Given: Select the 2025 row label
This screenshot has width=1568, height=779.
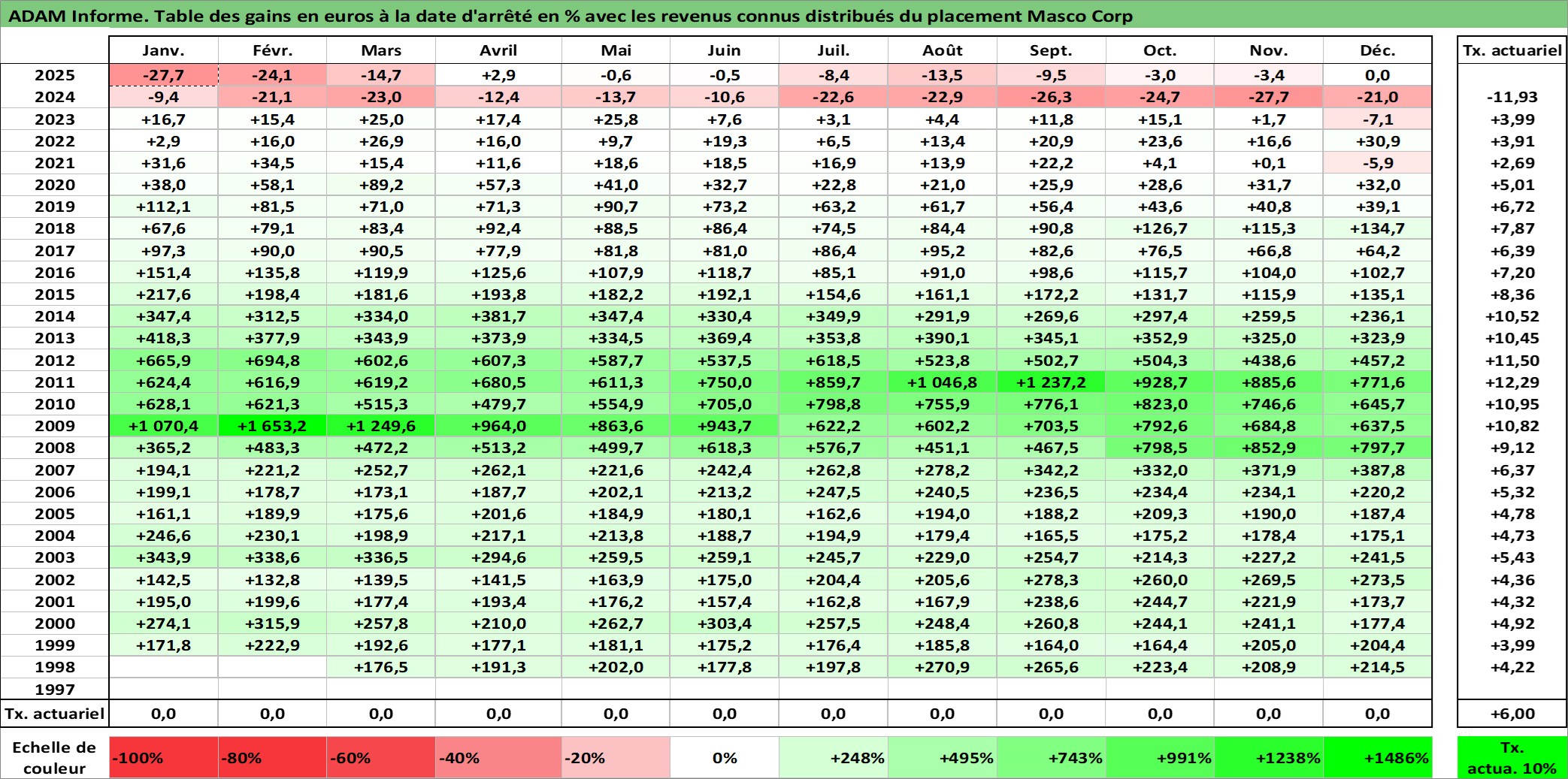Looking at the screenshot, I should (x=55, y=75).
